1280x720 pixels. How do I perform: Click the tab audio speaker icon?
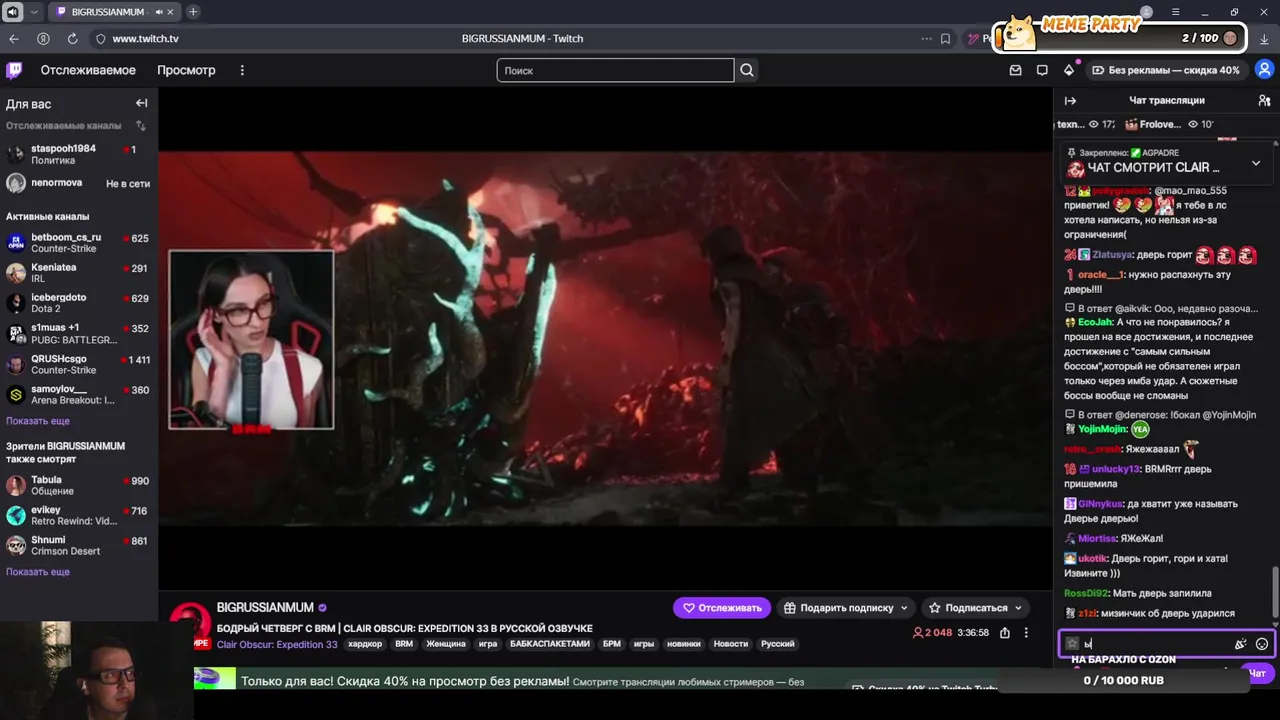tap(159, 12)
